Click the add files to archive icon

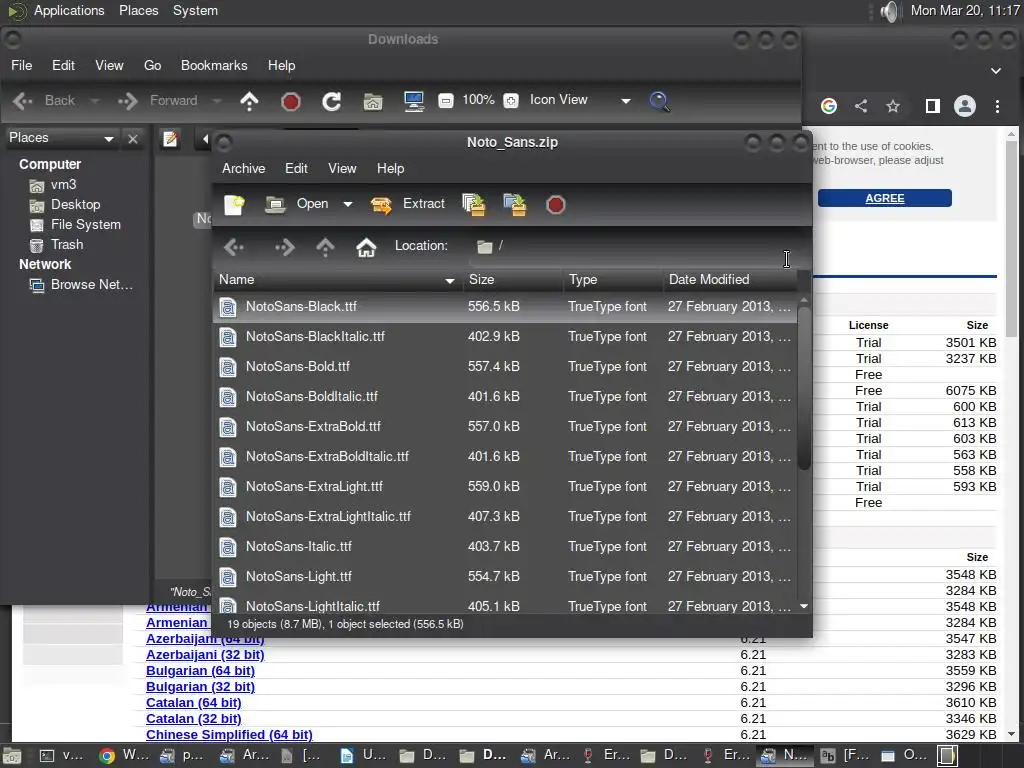point(474,204)
